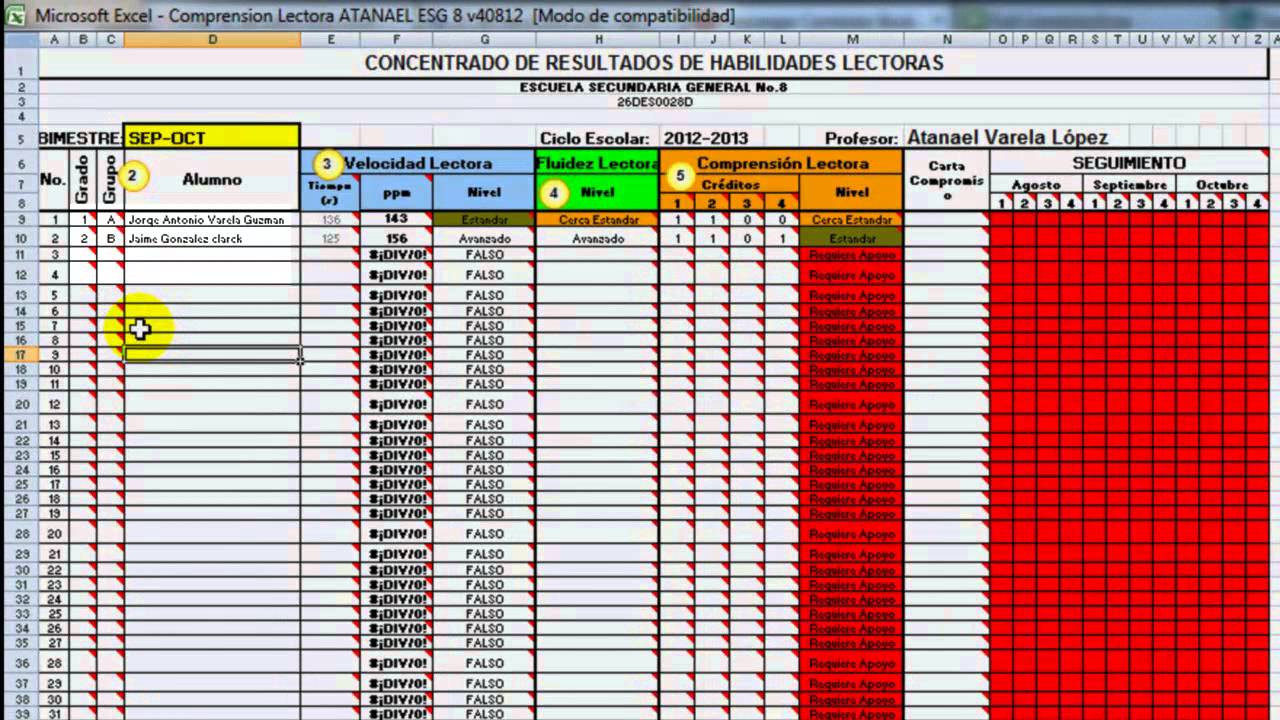
Task: Click the SEGUIMIENTO heading
Action: pos(1129,163)
